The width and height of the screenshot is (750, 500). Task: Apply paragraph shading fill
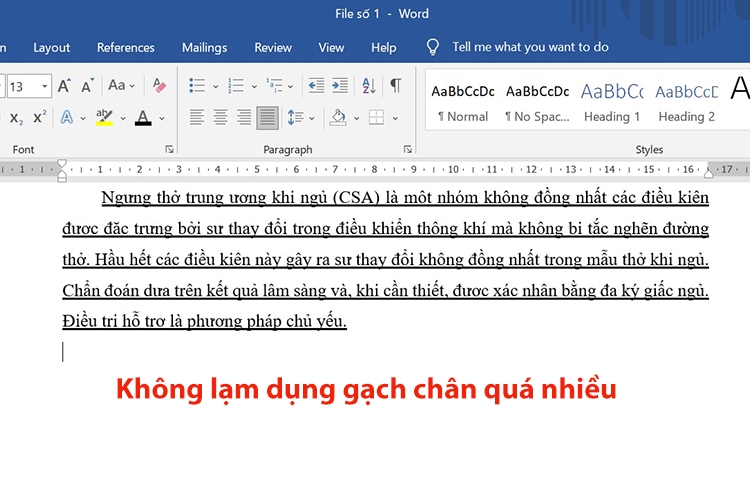(x=338, y=117)
